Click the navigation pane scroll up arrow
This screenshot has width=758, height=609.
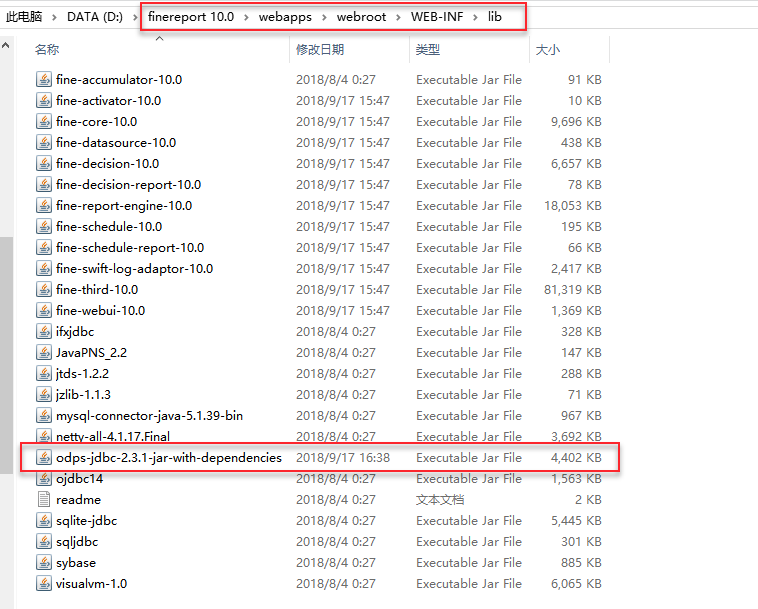6,46
